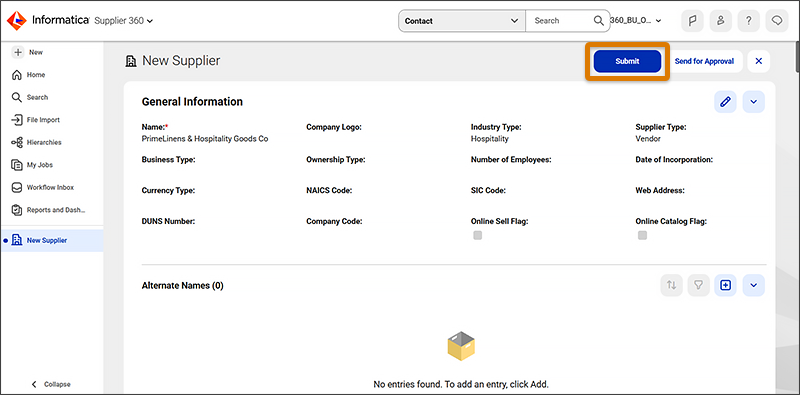Click the Workflow Inbox tray icon
800x395 pixels.
pos(17,187)
